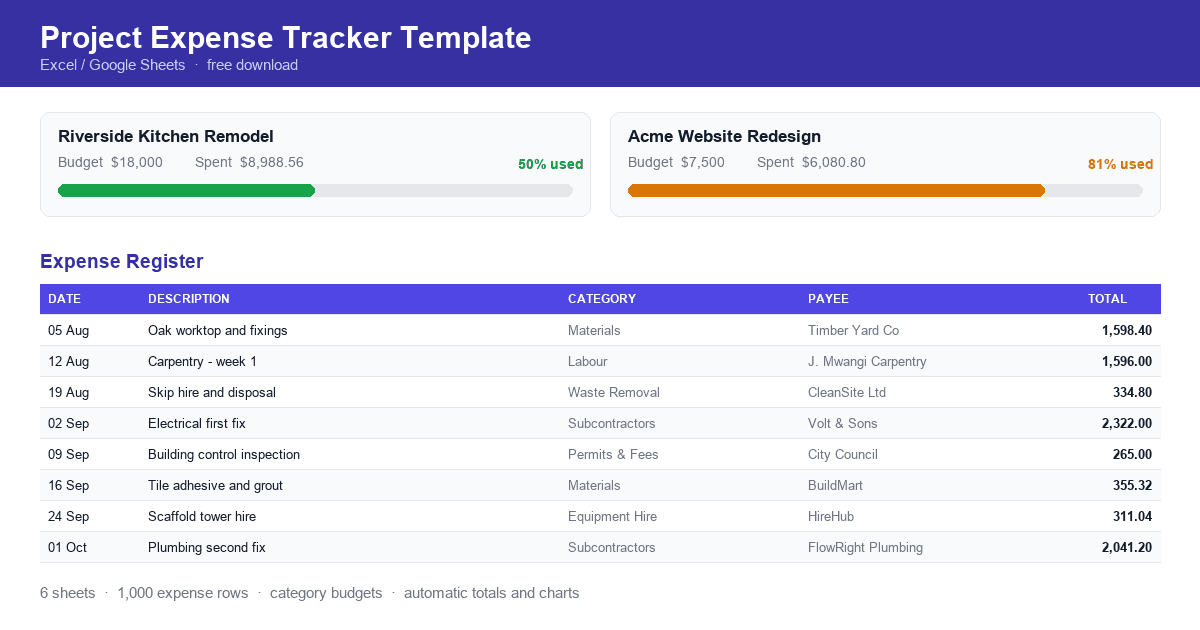This screenshot has width=1200, height=630.
Task: Select the Plumbing second fix description
Action: click(x=207, y=547)
